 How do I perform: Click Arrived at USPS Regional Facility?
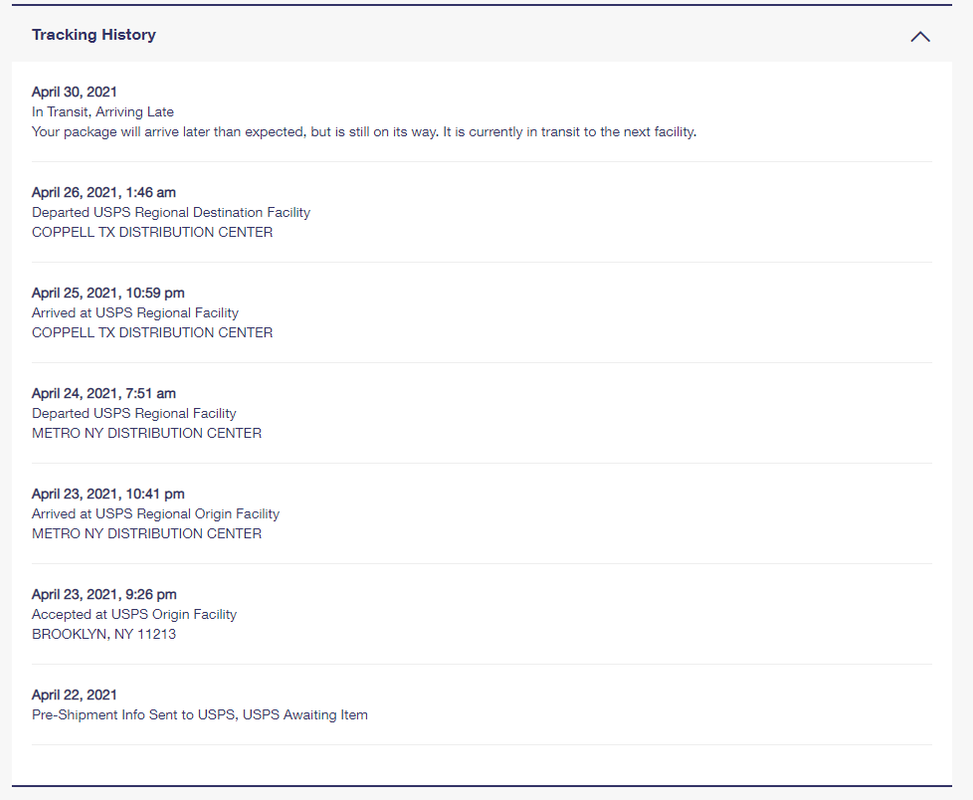[135, 313]
